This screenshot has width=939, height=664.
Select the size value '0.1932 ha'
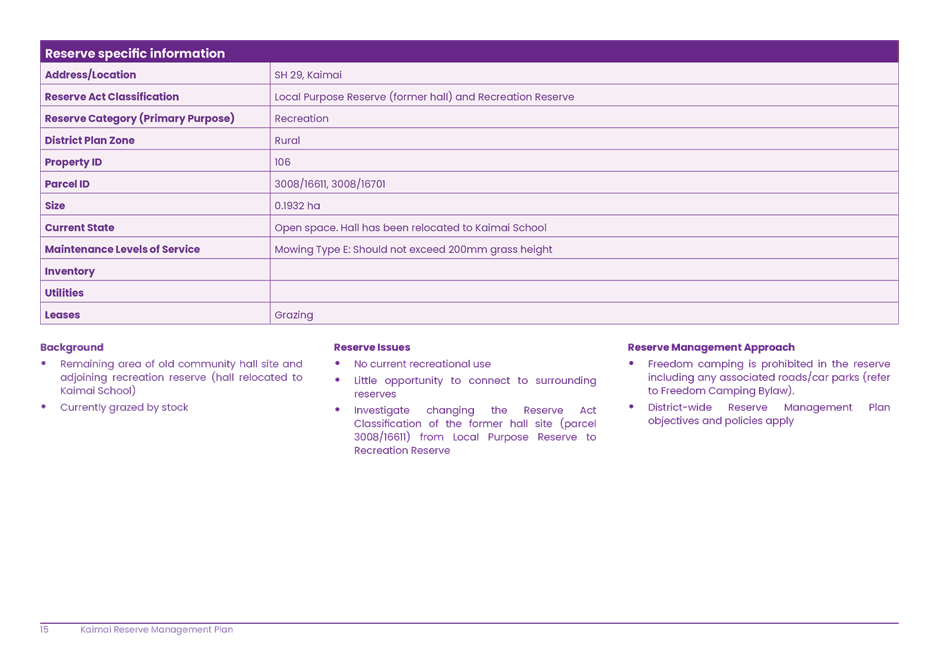click(297, 206)
